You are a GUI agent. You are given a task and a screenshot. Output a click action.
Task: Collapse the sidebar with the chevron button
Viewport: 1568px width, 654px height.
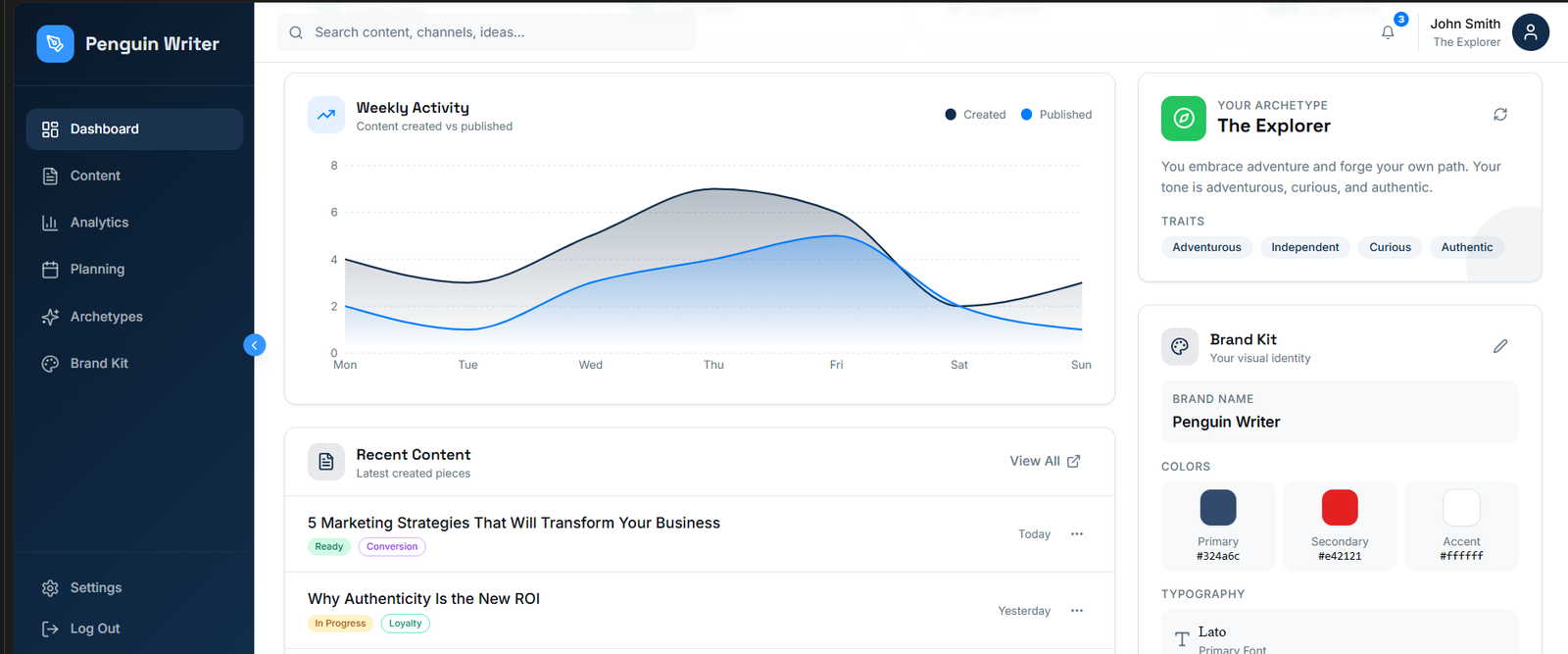[x=254, y=345]
